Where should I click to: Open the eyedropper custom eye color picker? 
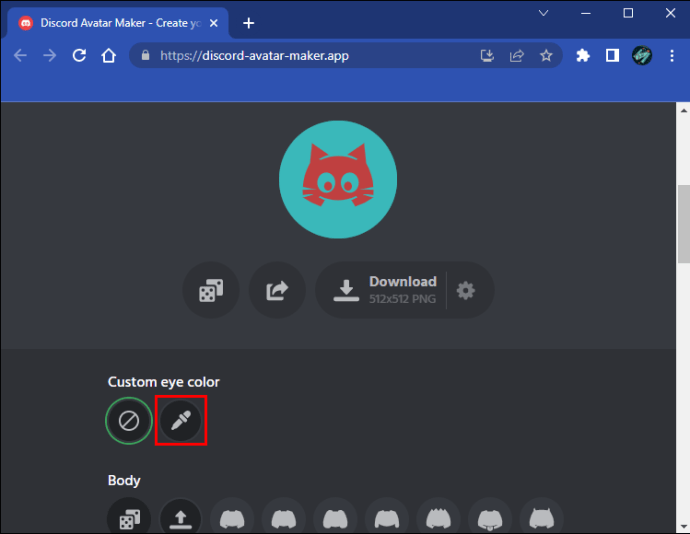[181, 420]
